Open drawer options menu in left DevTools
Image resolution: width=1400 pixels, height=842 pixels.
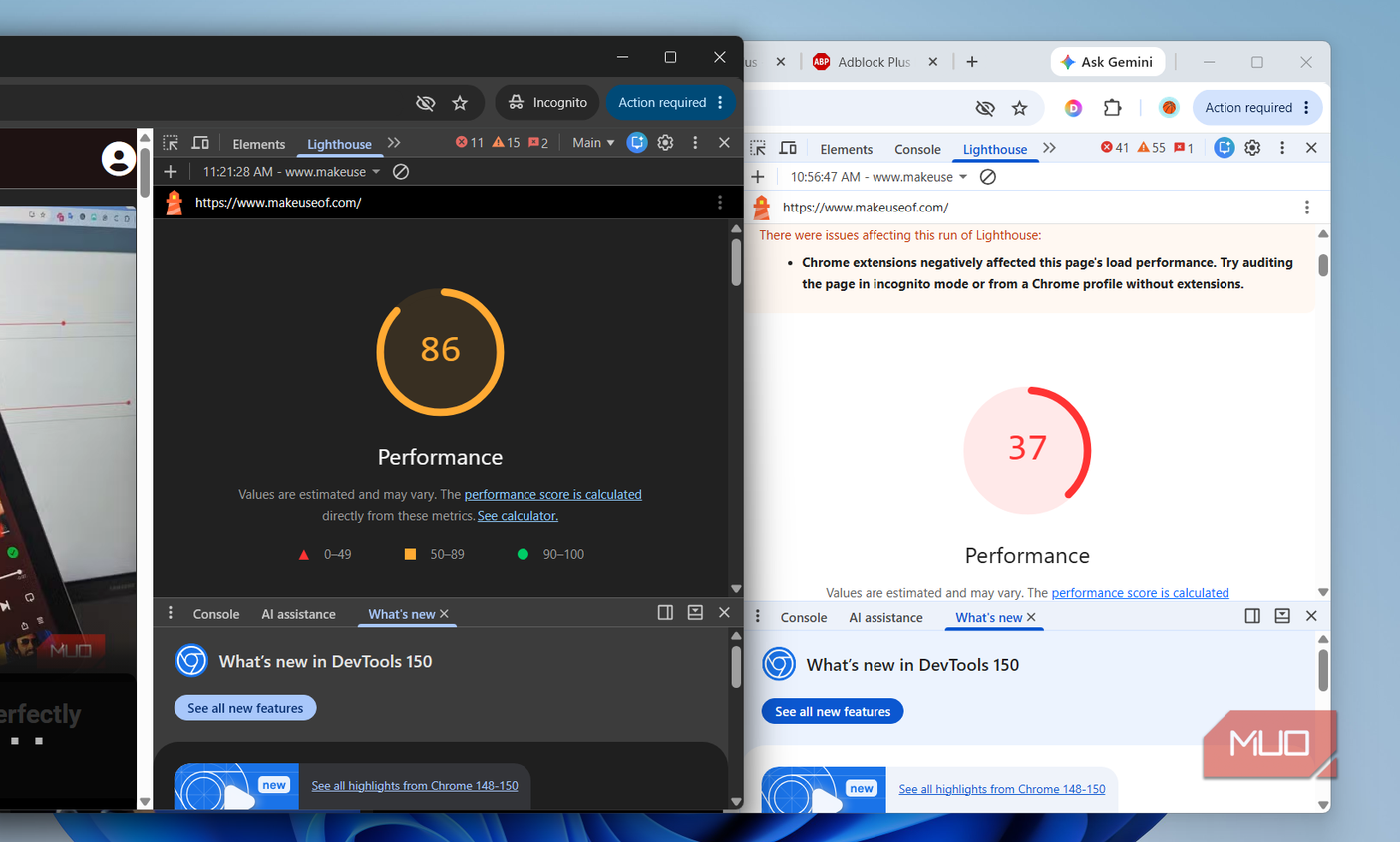[x=170, y=613]
